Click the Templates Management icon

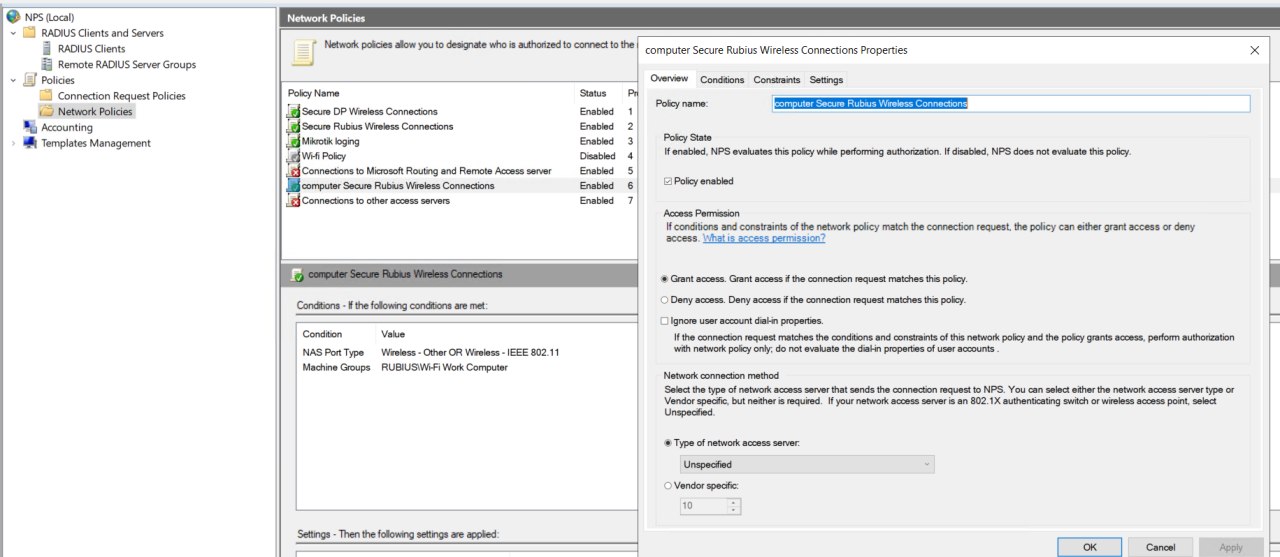(30, 143)
